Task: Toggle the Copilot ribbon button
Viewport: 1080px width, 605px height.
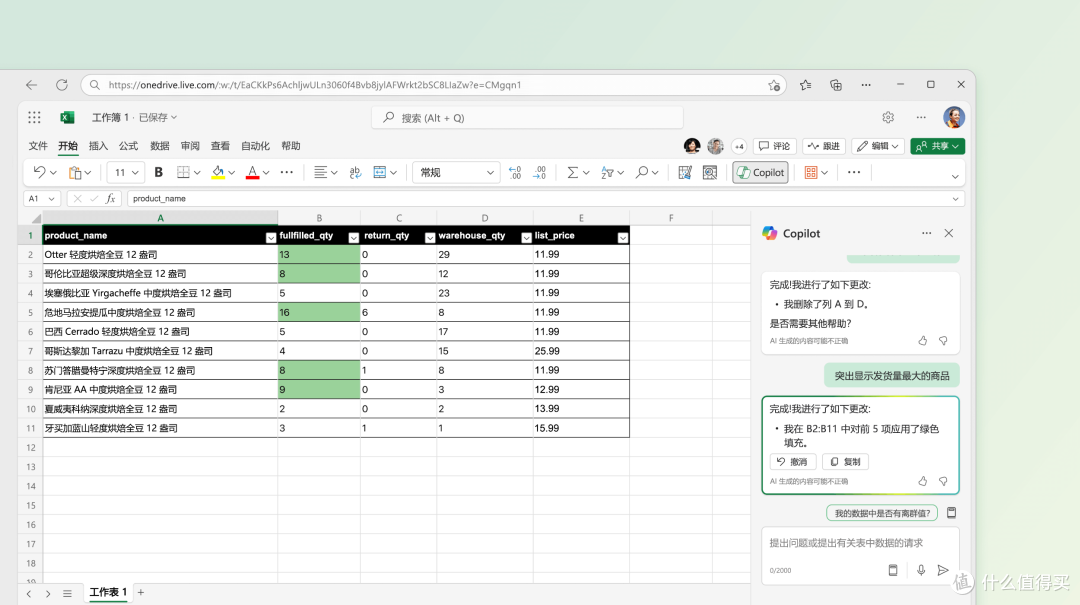Action: pos(760,172)
